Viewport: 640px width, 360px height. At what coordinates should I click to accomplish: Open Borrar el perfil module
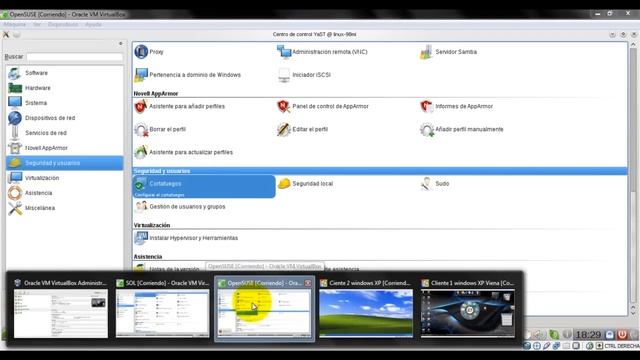pos(160,129)
